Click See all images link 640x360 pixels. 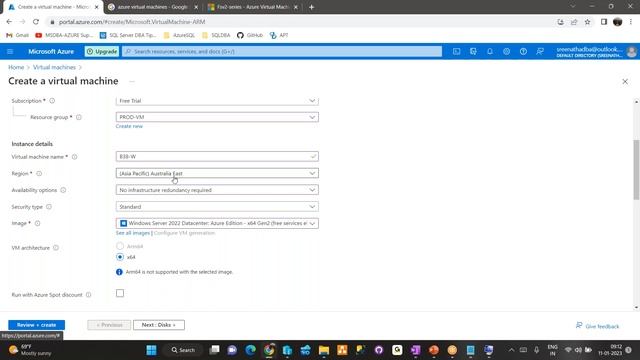coord(133,233)
